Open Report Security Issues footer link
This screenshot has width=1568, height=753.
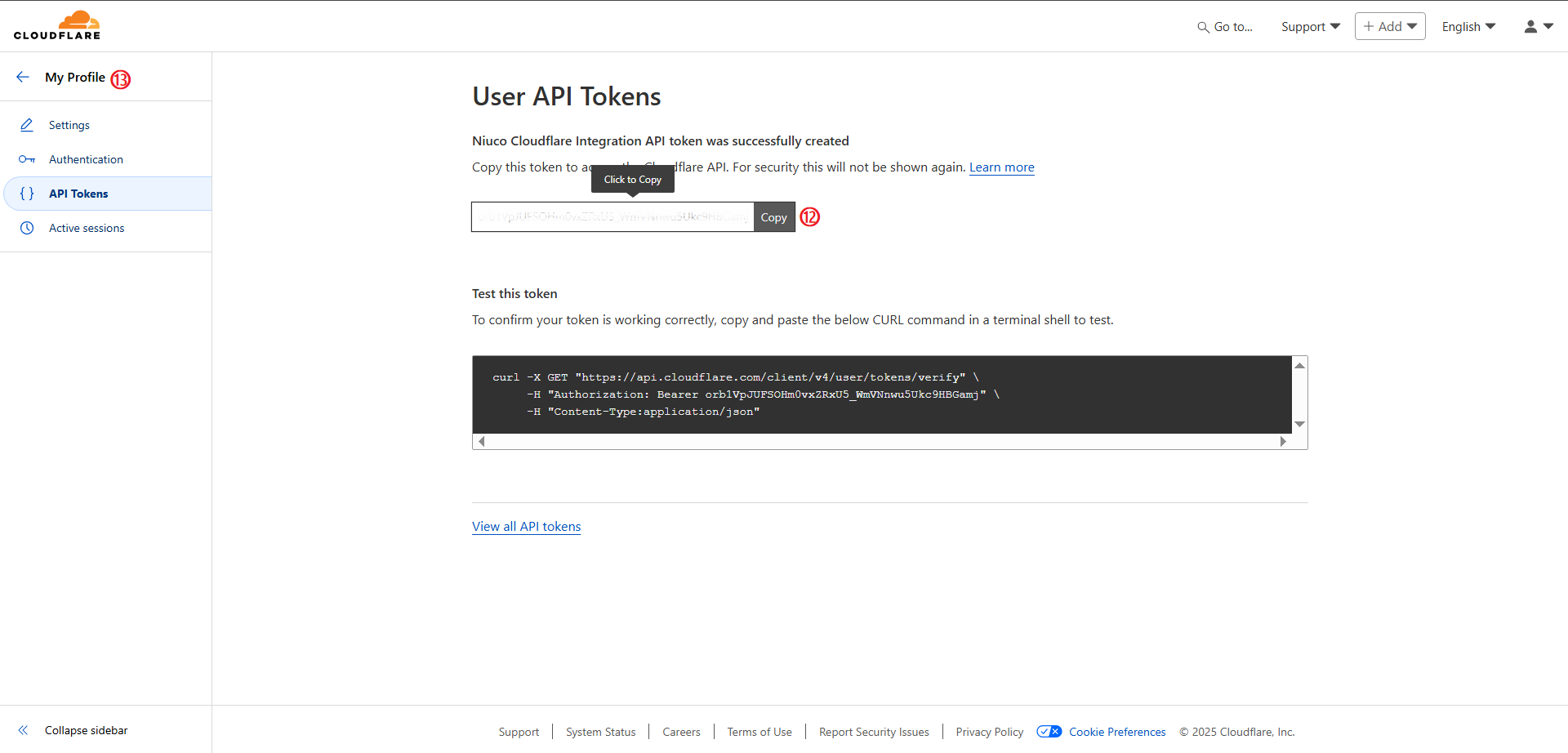875,732
